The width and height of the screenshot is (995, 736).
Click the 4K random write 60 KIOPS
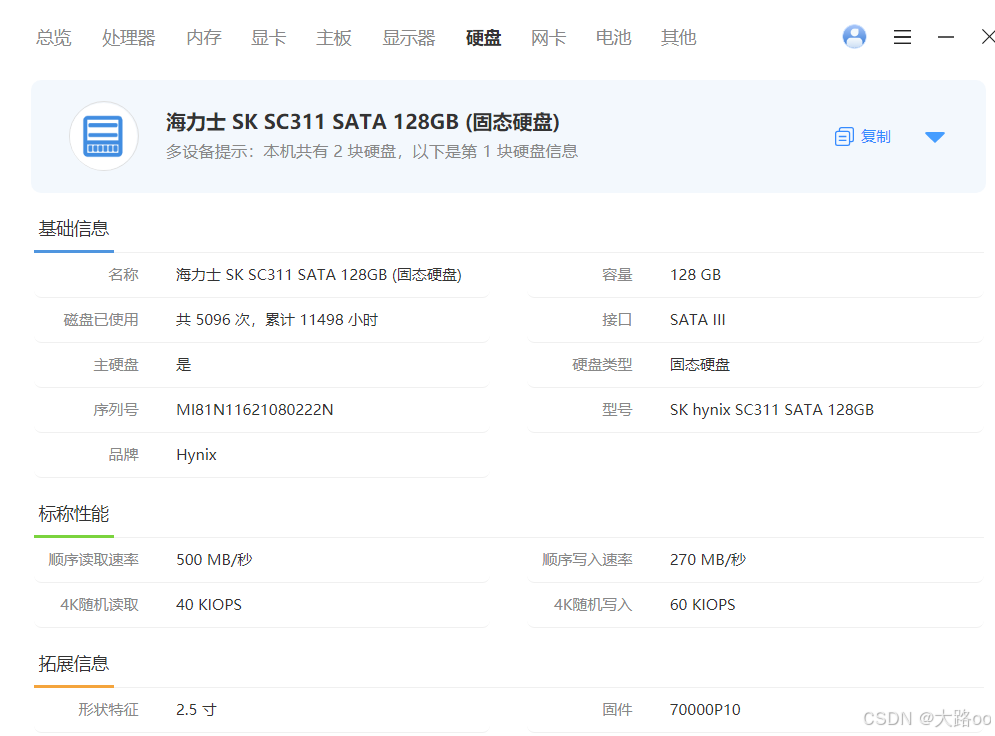702,605
